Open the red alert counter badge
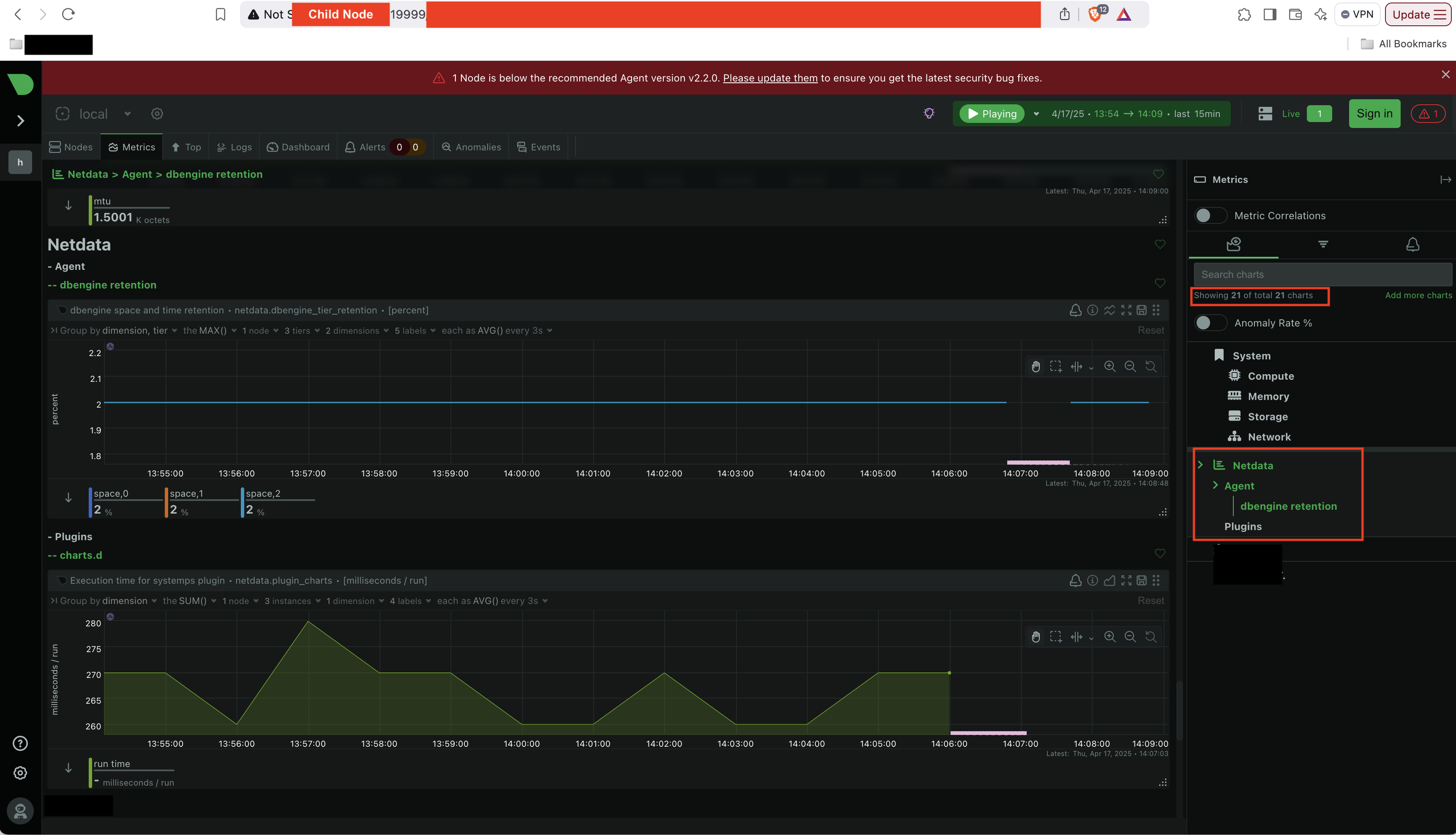Screen dimensions: 1456x835 (x=1428, y=114)
